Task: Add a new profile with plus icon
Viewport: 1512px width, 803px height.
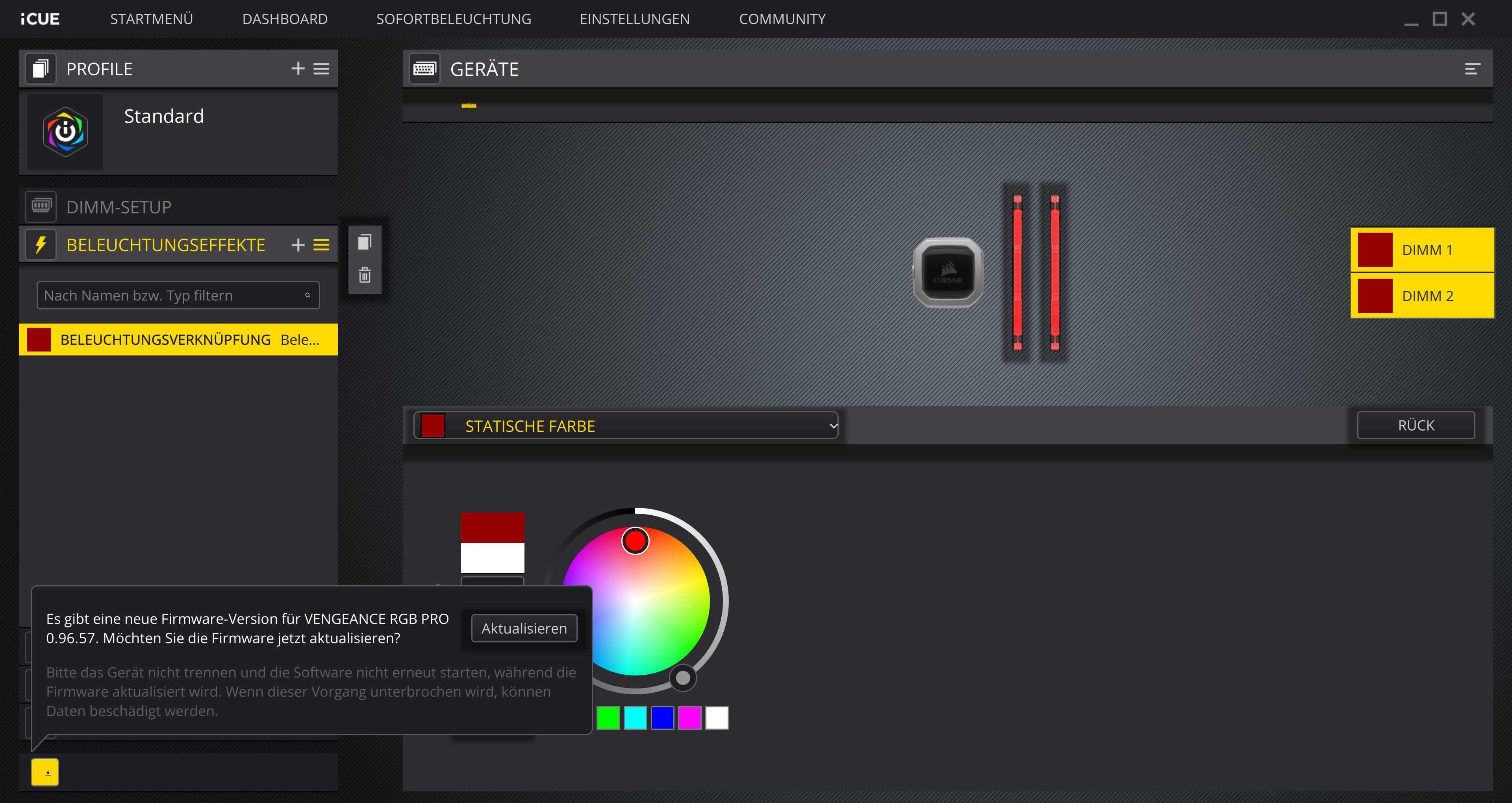Action: (x=298, y=68)
